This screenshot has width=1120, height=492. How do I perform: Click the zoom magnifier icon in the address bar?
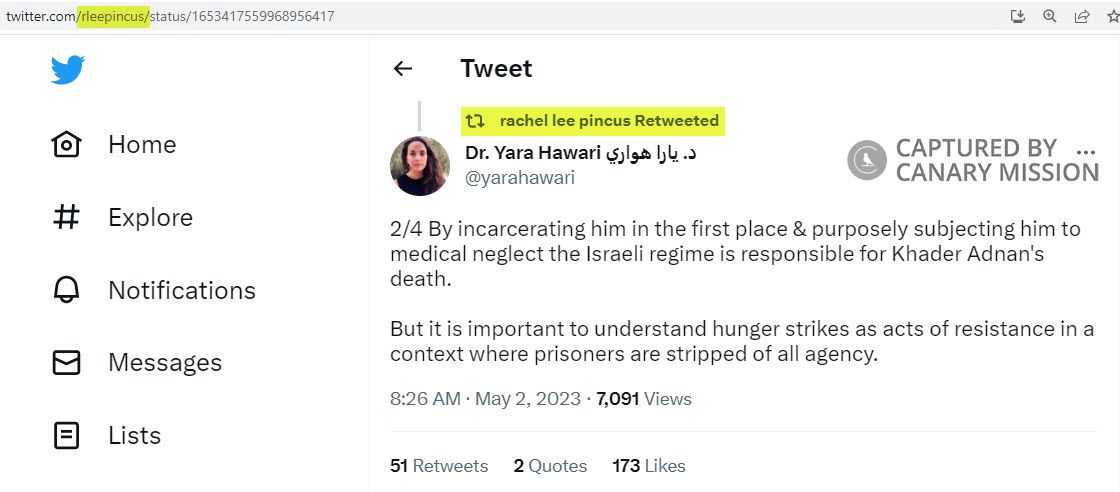click(x=1050, y=16)
